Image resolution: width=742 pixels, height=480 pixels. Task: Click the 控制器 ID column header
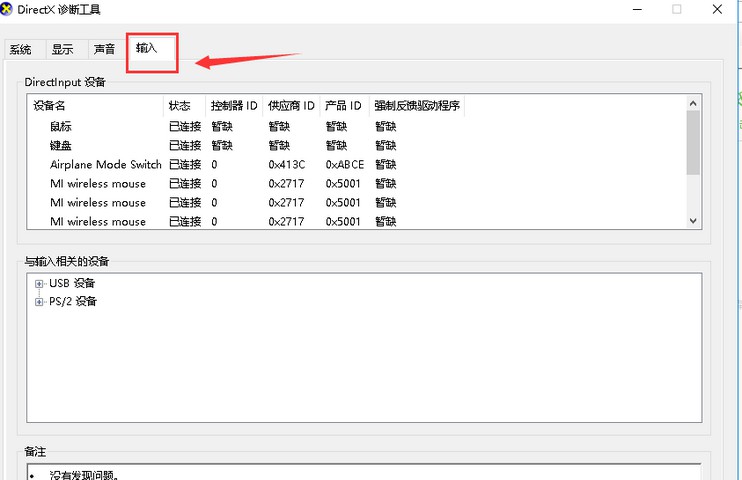(234, 106)
